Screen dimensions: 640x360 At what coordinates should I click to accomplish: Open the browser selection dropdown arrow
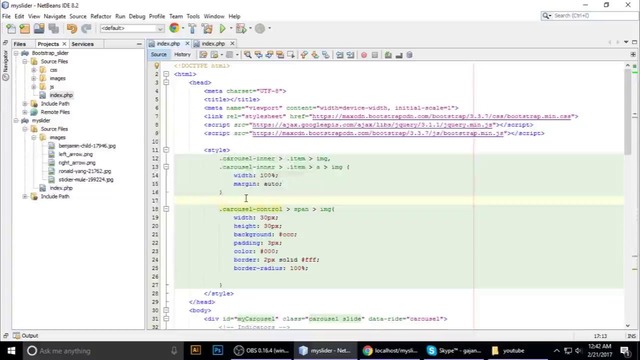click(x=183, y=29)
